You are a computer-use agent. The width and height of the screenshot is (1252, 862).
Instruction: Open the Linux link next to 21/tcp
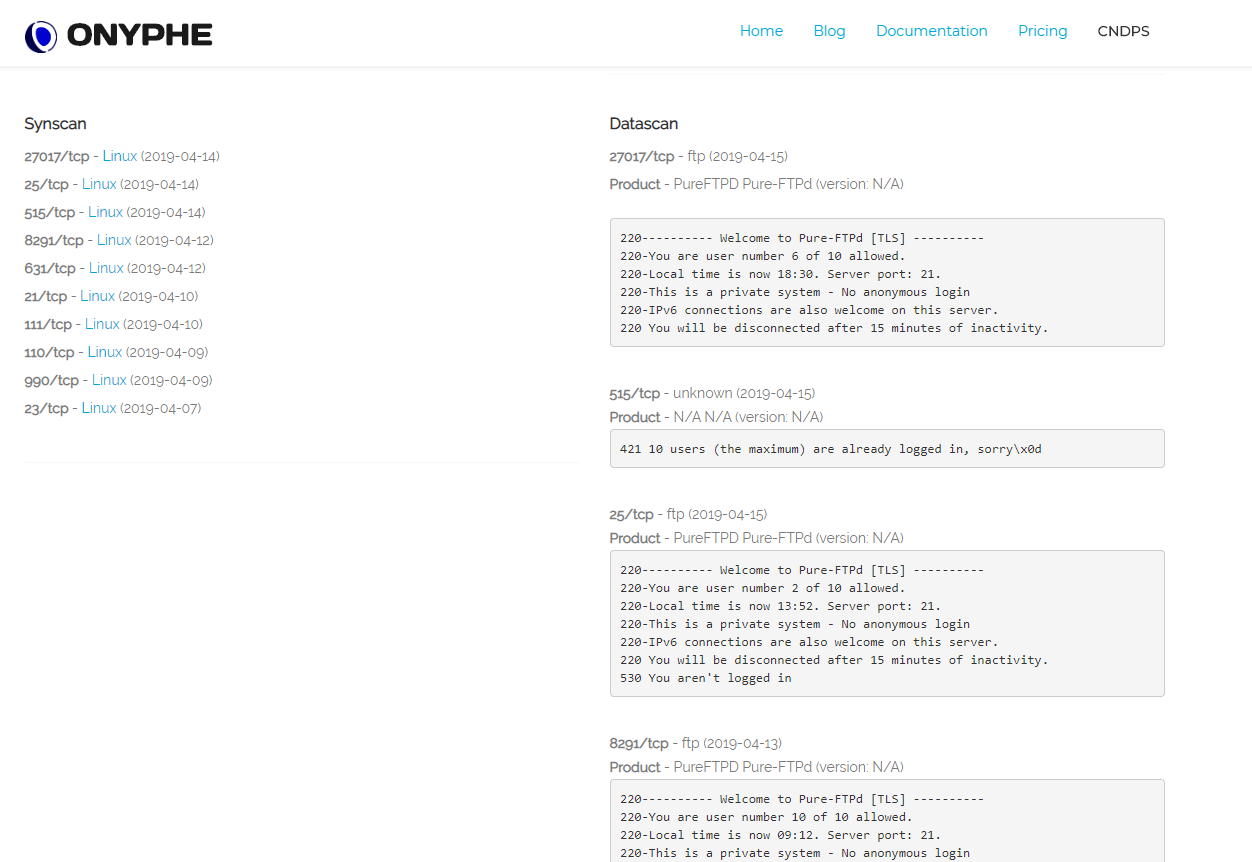point(97,296)
